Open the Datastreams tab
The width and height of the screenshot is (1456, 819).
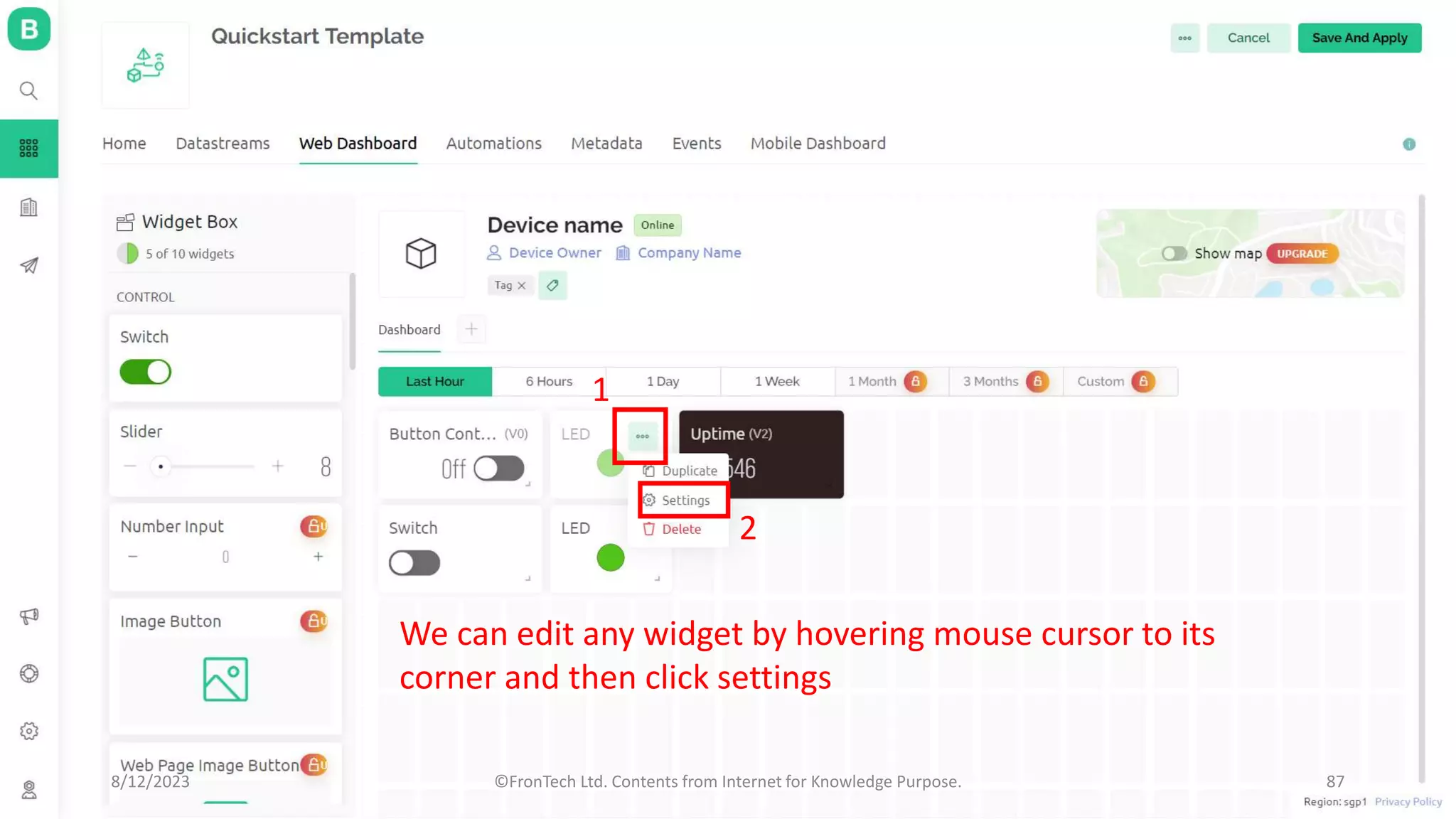(x=223, y=143)
